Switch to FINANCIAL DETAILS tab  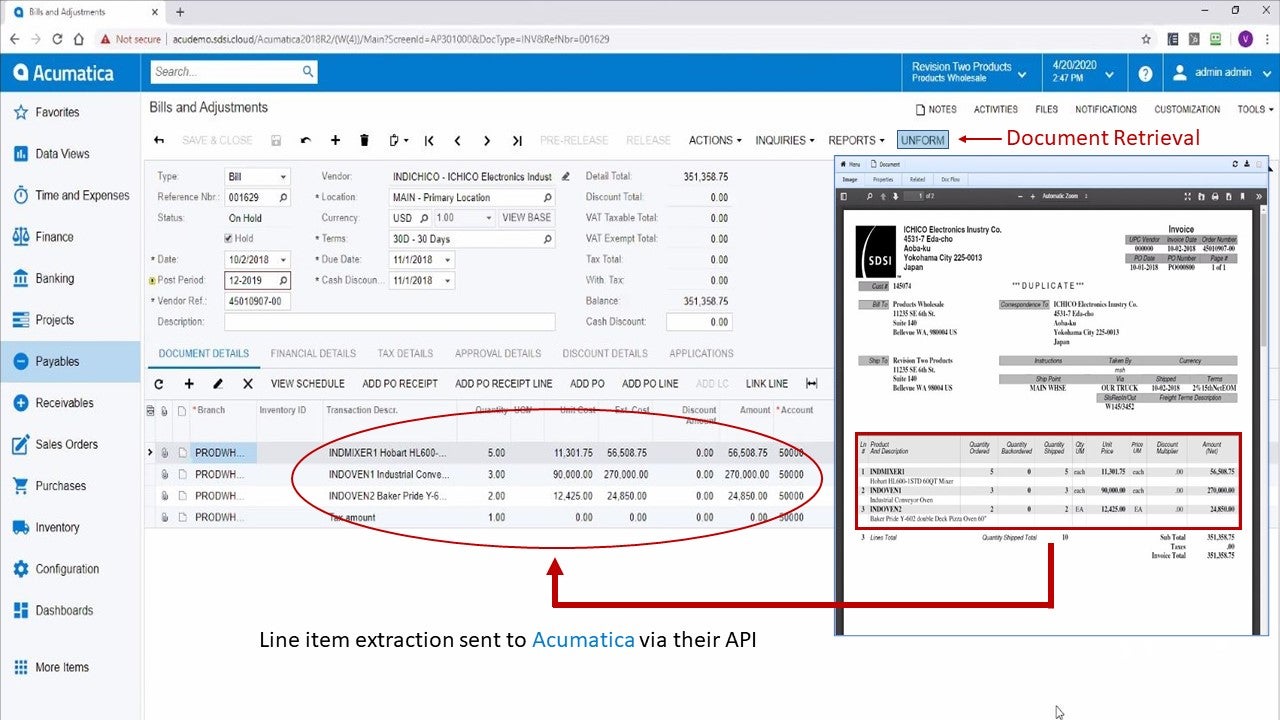(313, 354)
